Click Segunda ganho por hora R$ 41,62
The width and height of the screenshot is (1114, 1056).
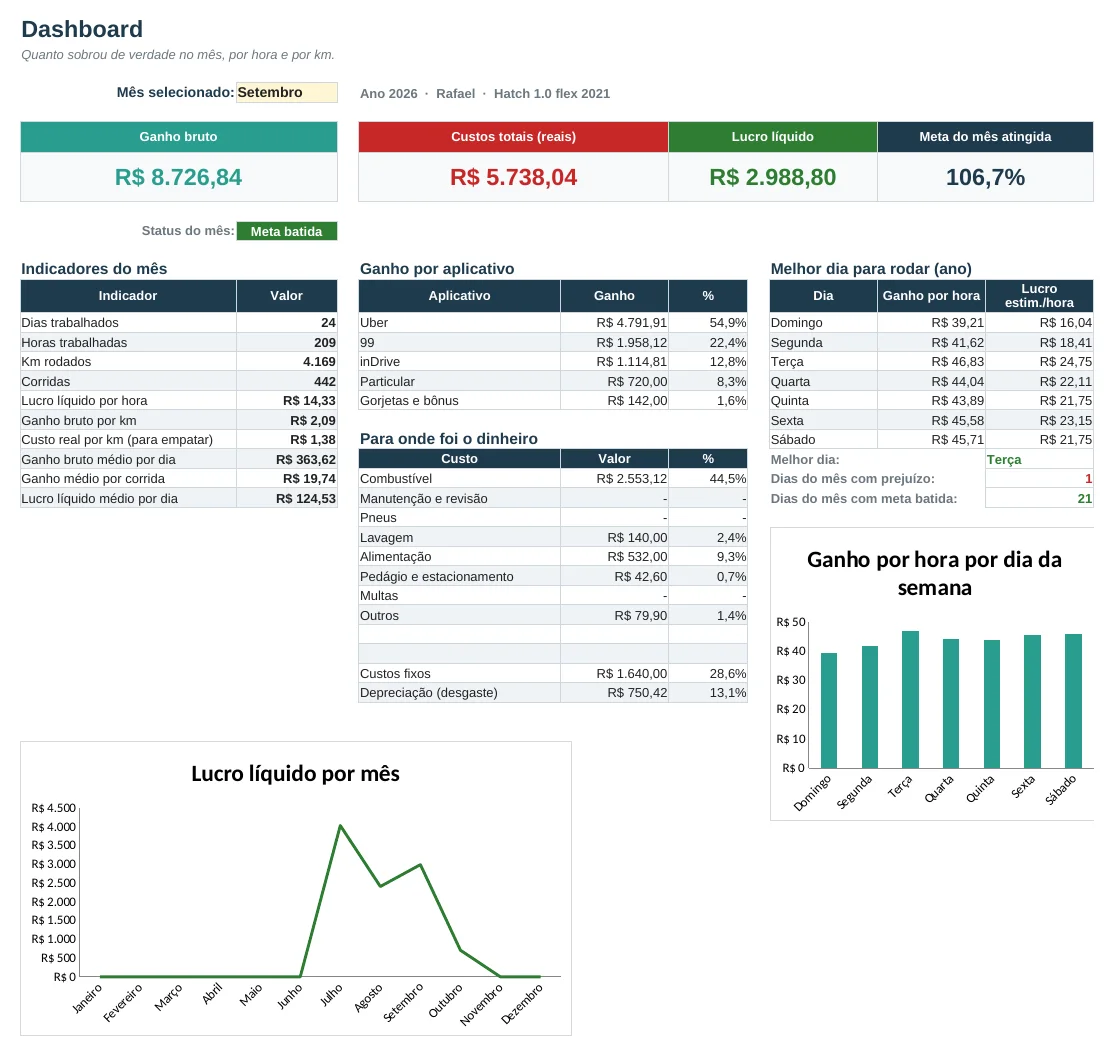(x=931, y=343)
